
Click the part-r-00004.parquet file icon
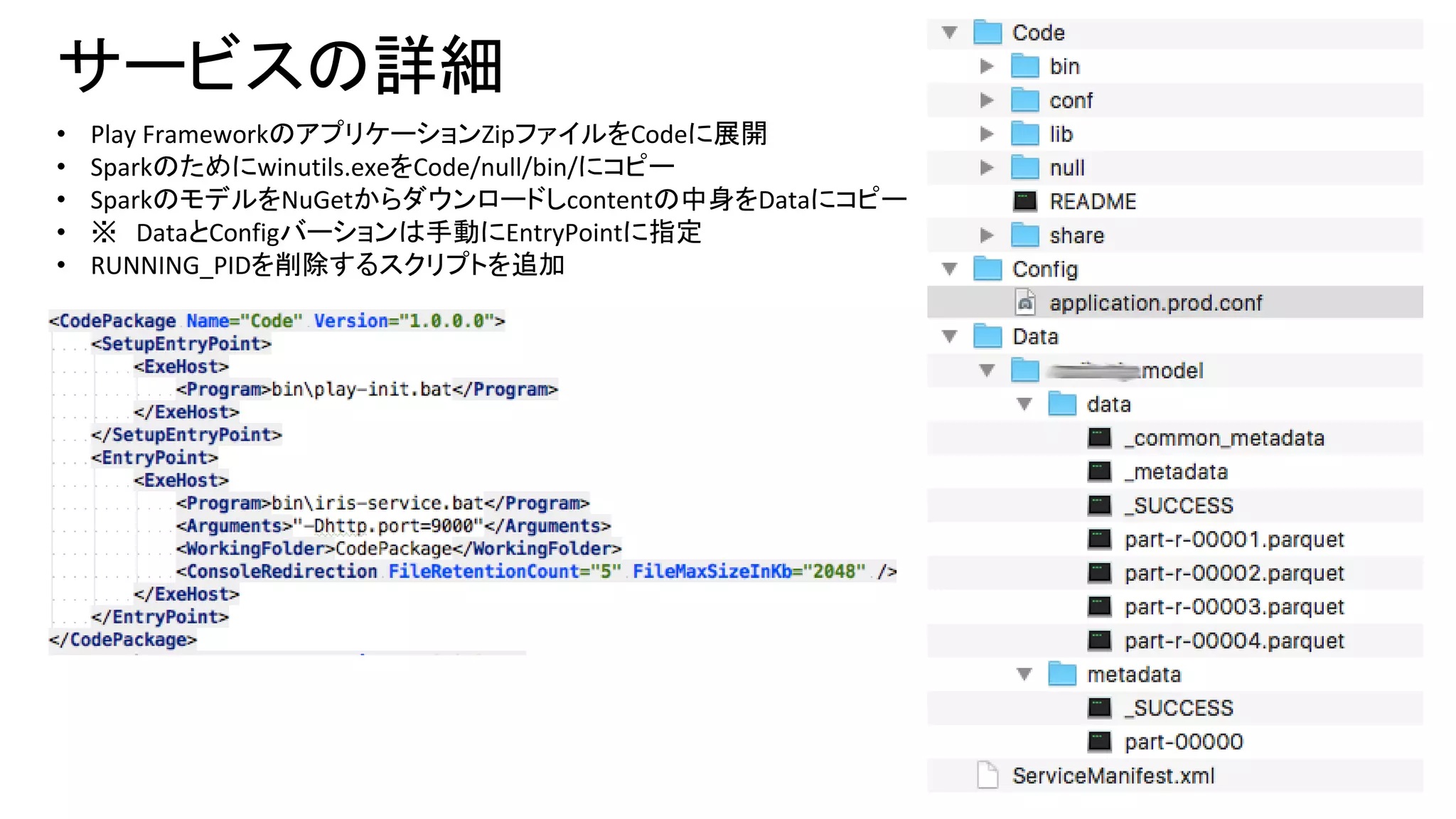(1100, 641)
